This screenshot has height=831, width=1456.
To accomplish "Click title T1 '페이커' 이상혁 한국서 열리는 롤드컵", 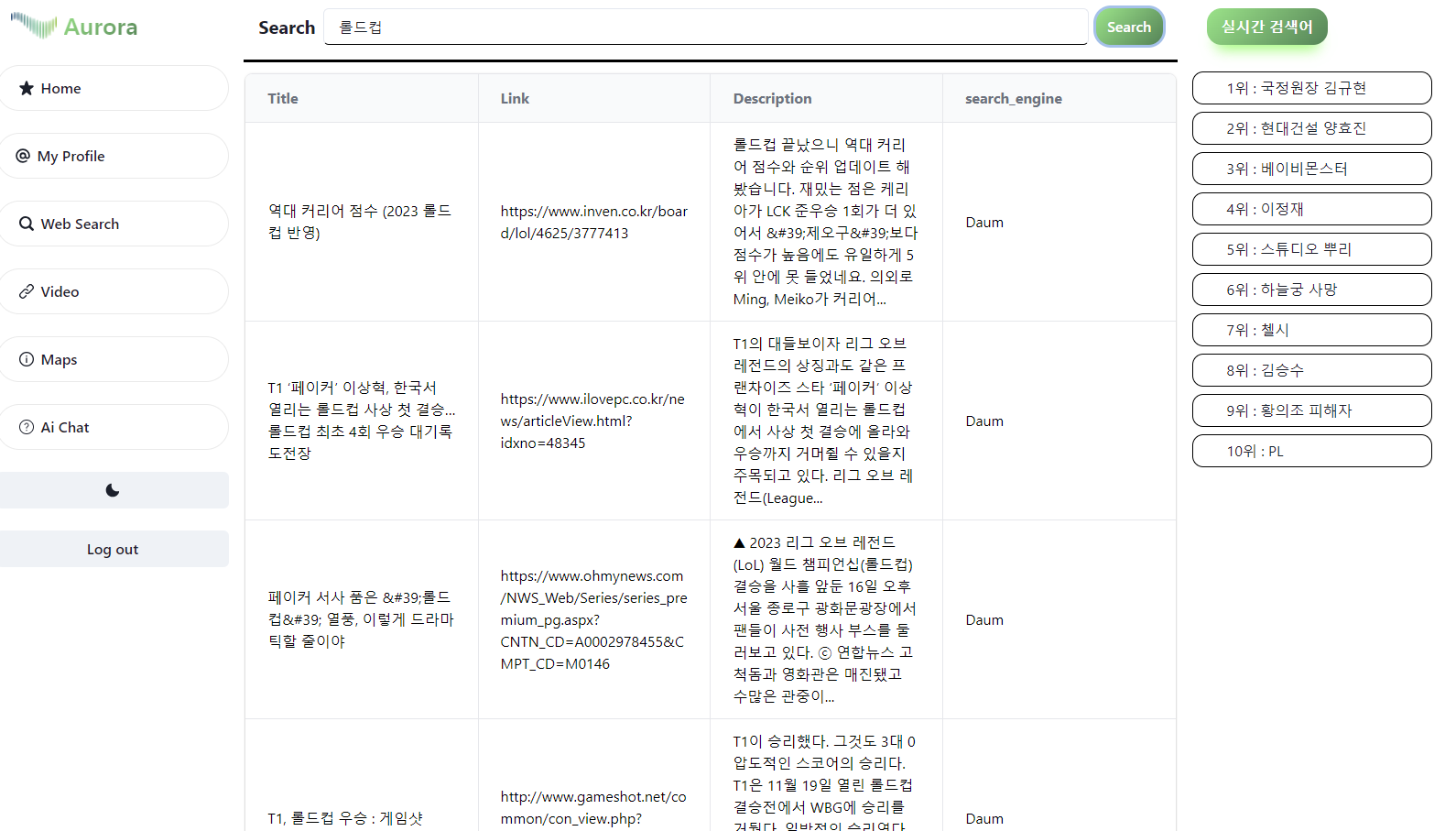I will click(362, 421).
